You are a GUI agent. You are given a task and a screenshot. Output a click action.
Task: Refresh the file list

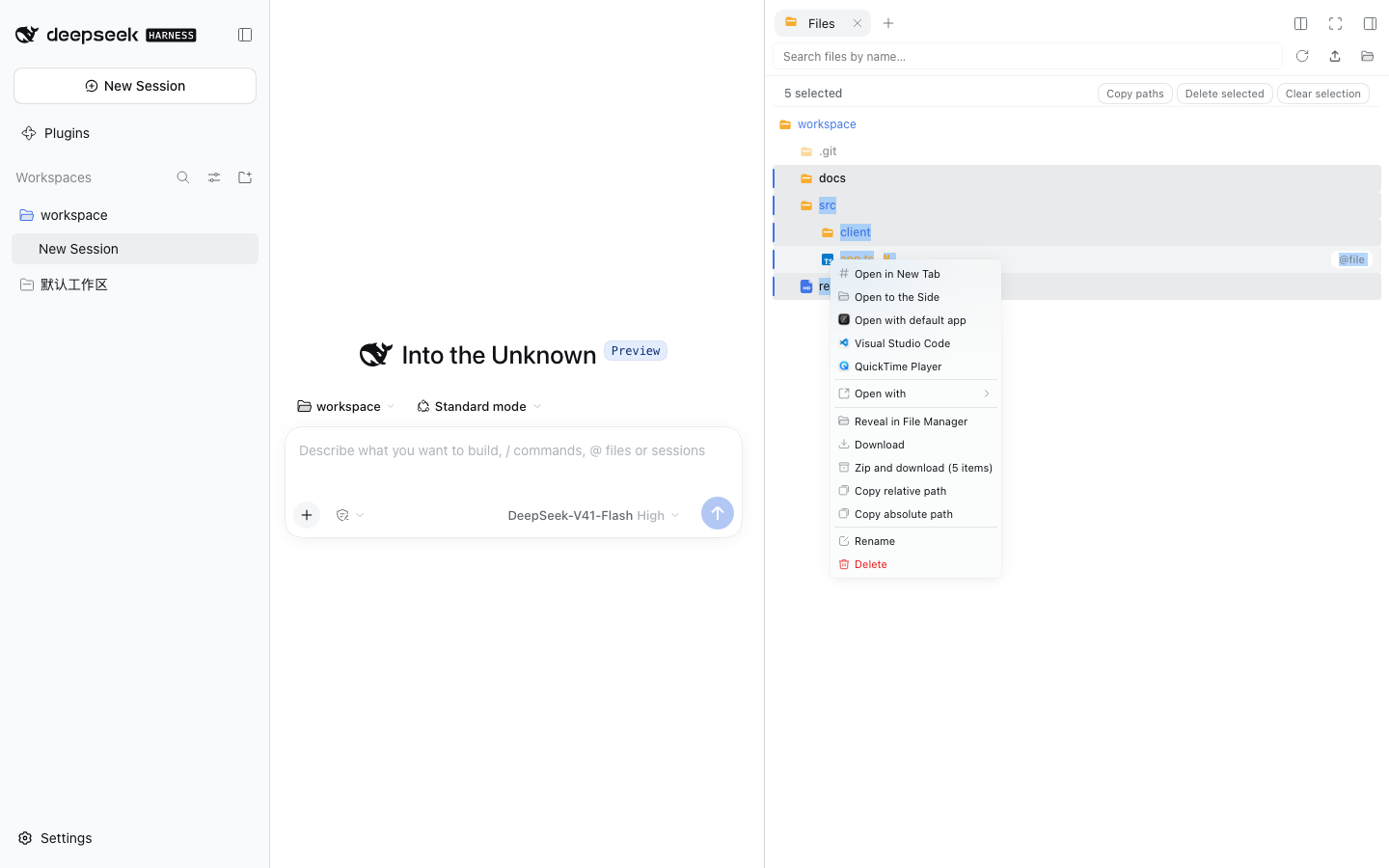[x=1302, y=56]
